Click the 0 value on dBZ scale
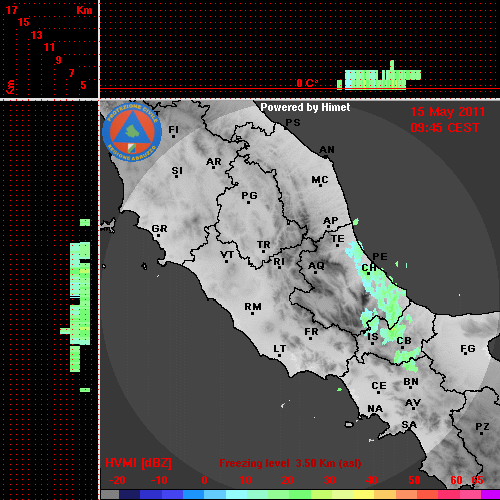Screen dimensions: 500x500 (x=204, y=480)
